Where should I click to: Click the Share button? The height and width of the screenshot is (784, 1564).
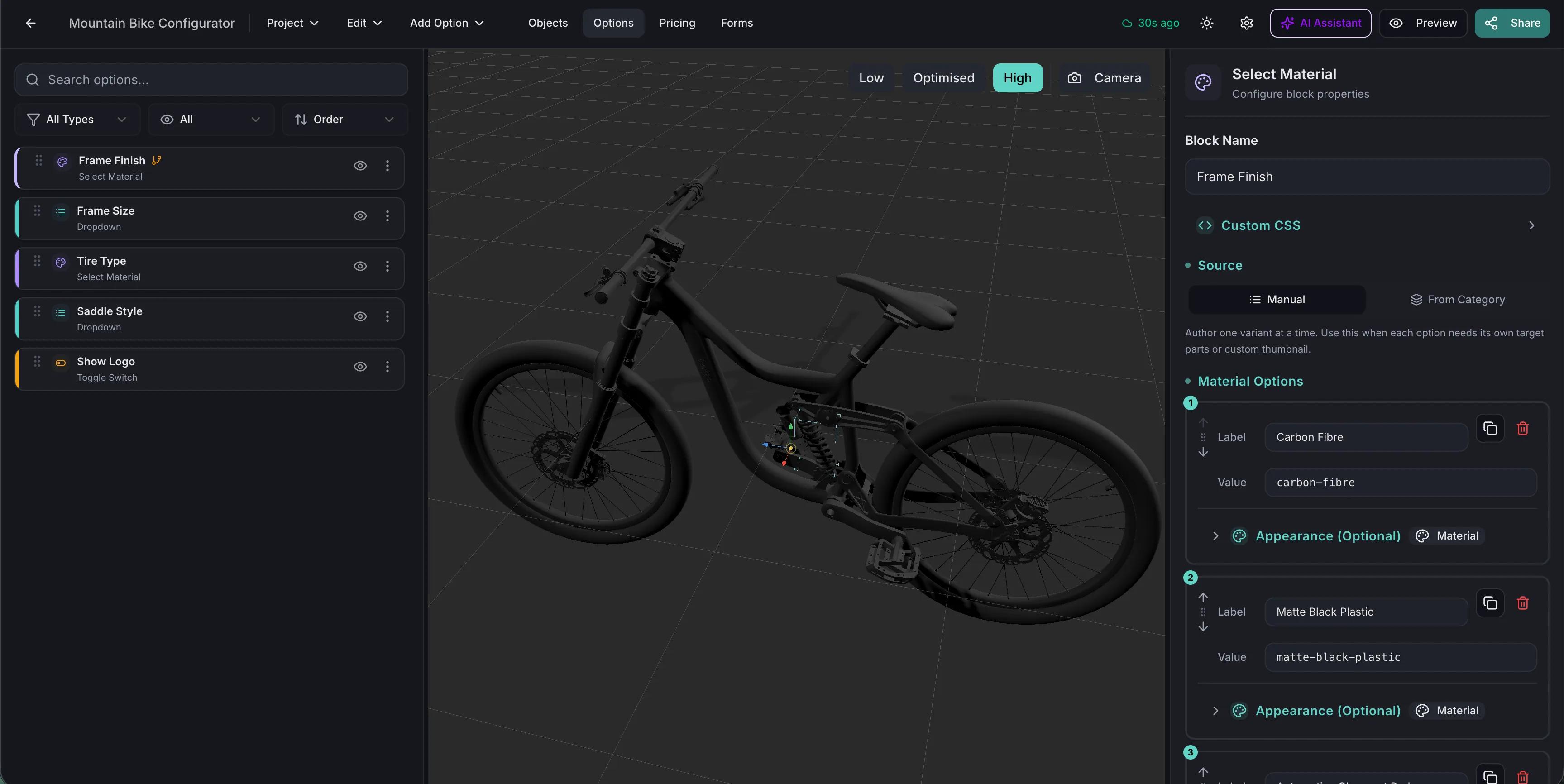(1512, 23)
